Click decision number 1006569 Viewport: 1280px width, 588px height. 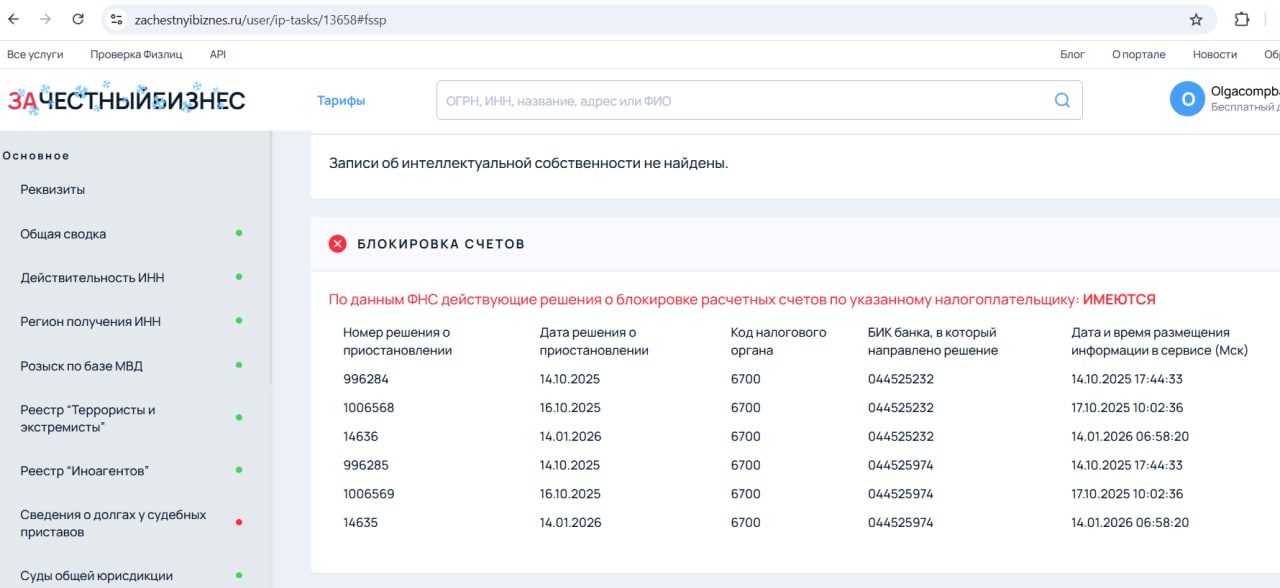click(x=369, y=494)
